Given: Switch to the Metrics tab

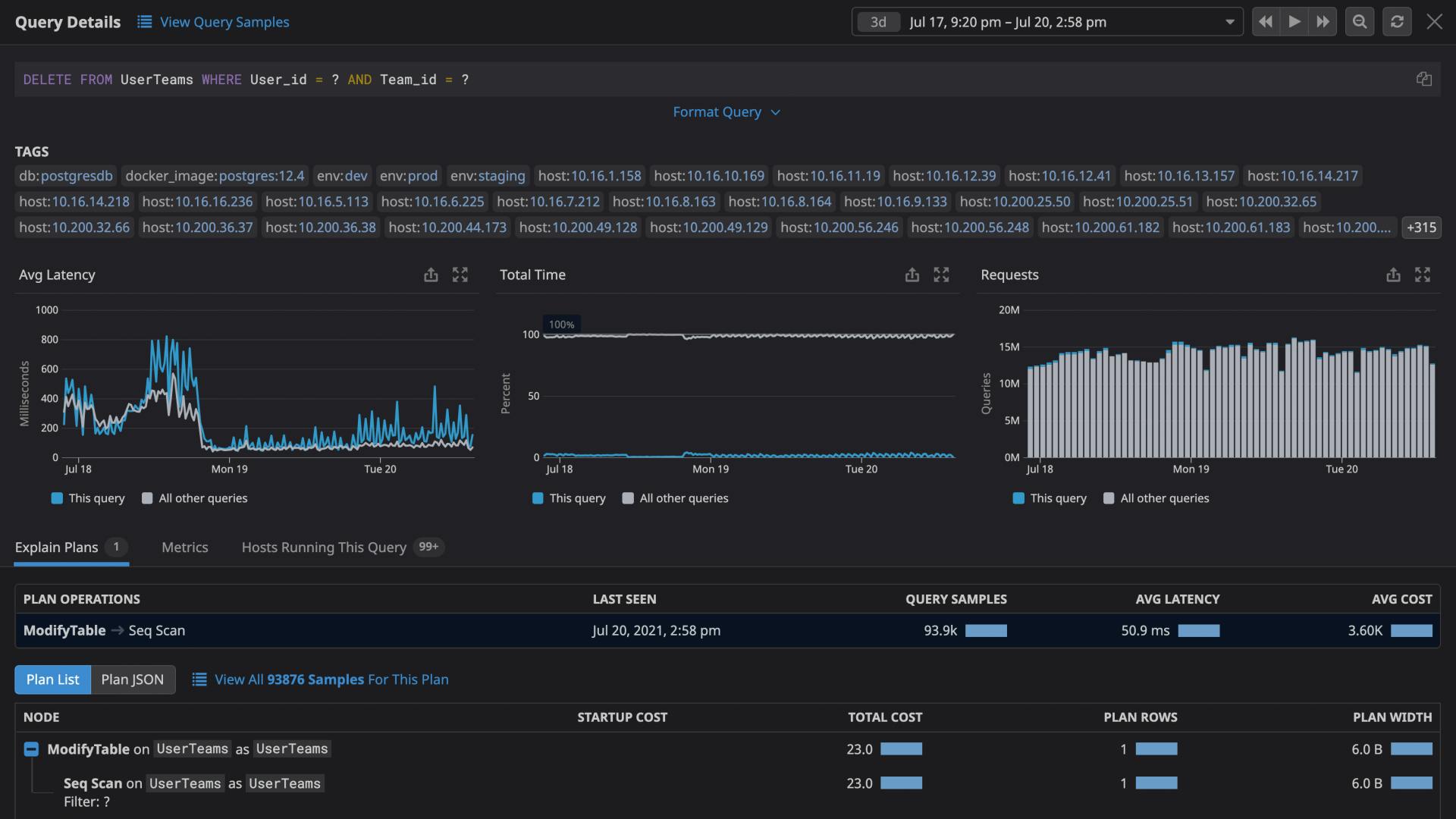Looking at the screenshot, I should coord(184,547).
